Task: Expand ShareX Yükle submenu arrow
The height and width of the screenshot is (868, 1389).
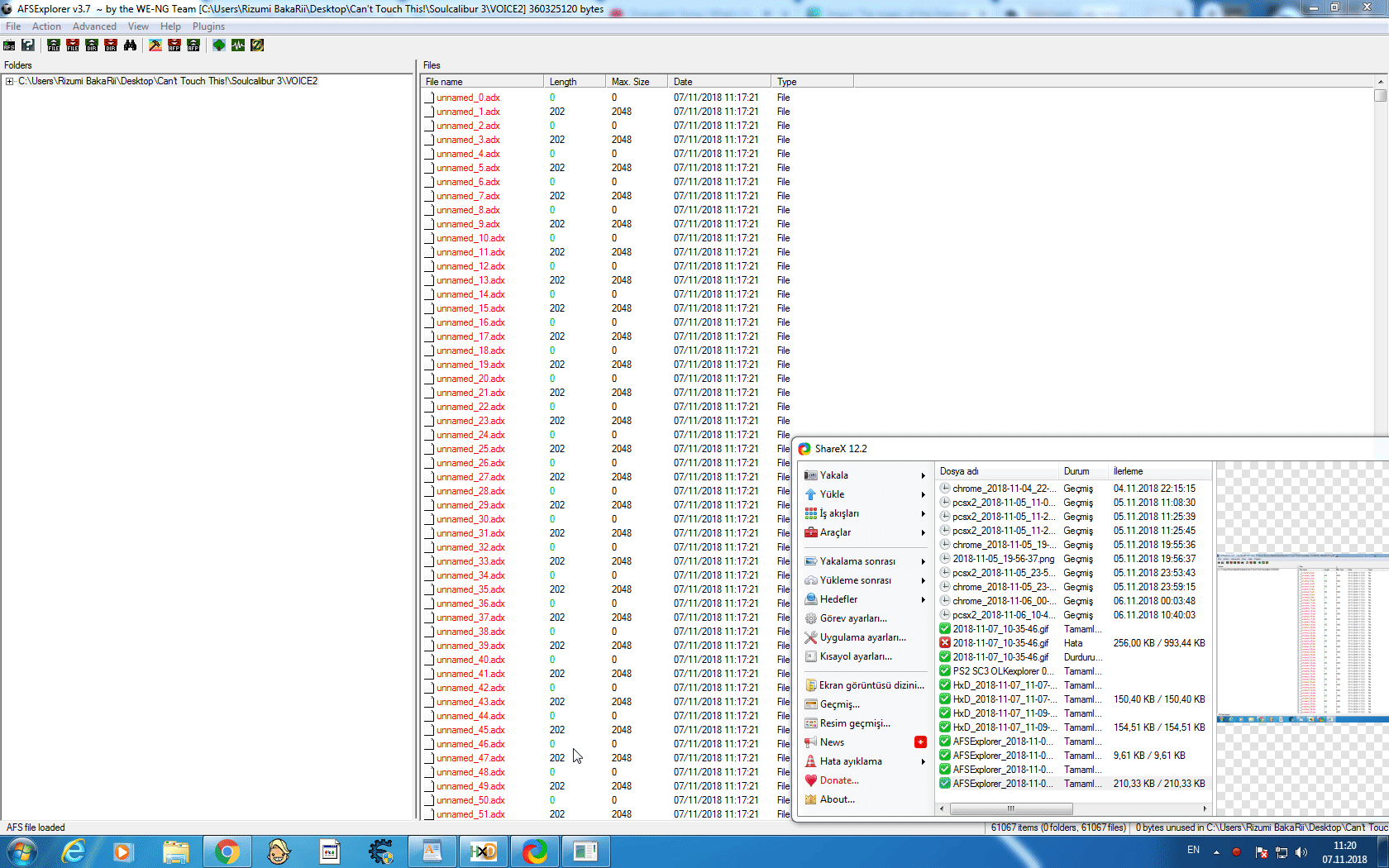Action: (x=923, y=494)
